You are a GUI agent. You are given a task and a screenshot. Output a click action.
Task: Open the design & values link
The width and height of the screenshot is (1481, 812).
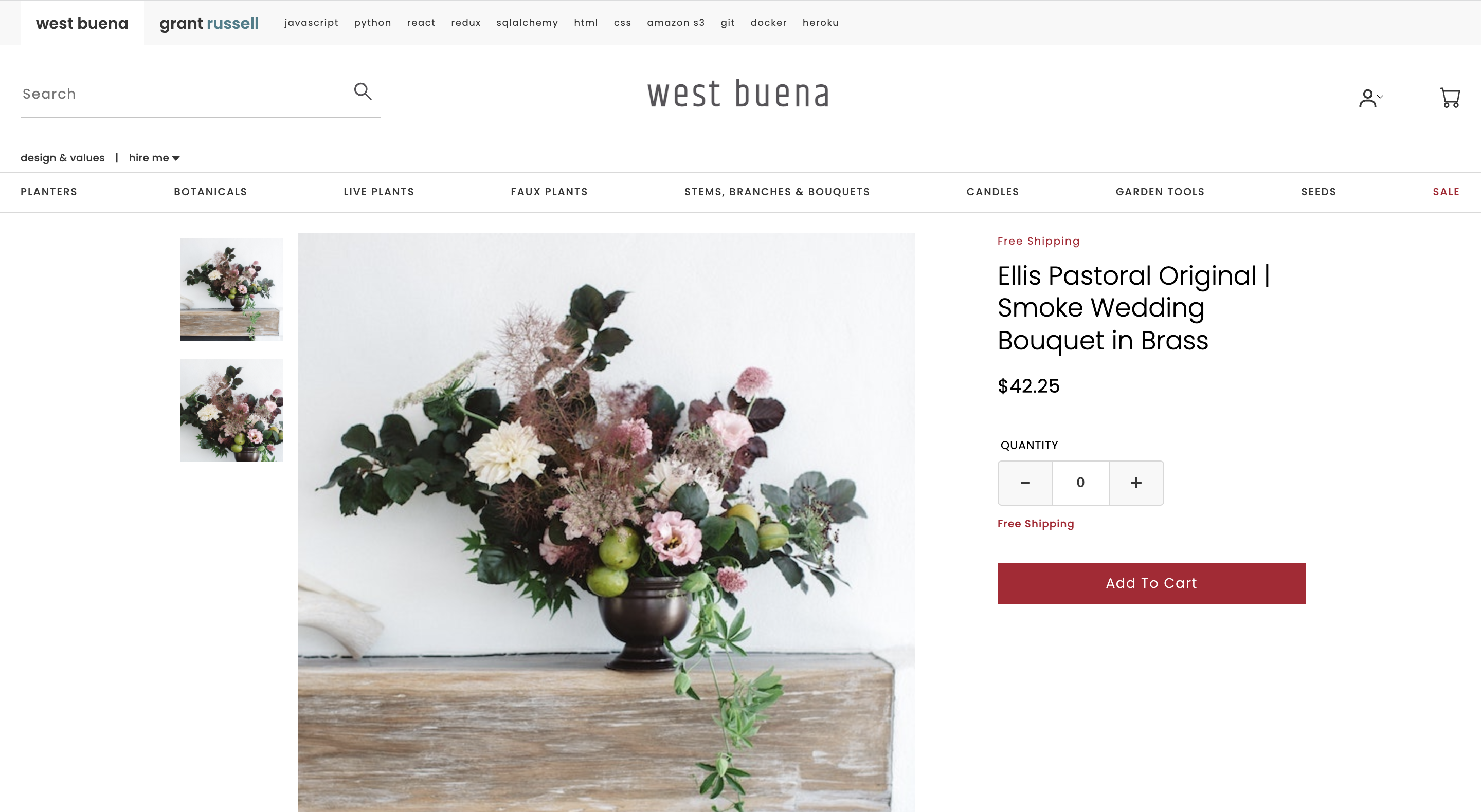tap(63, 157)
